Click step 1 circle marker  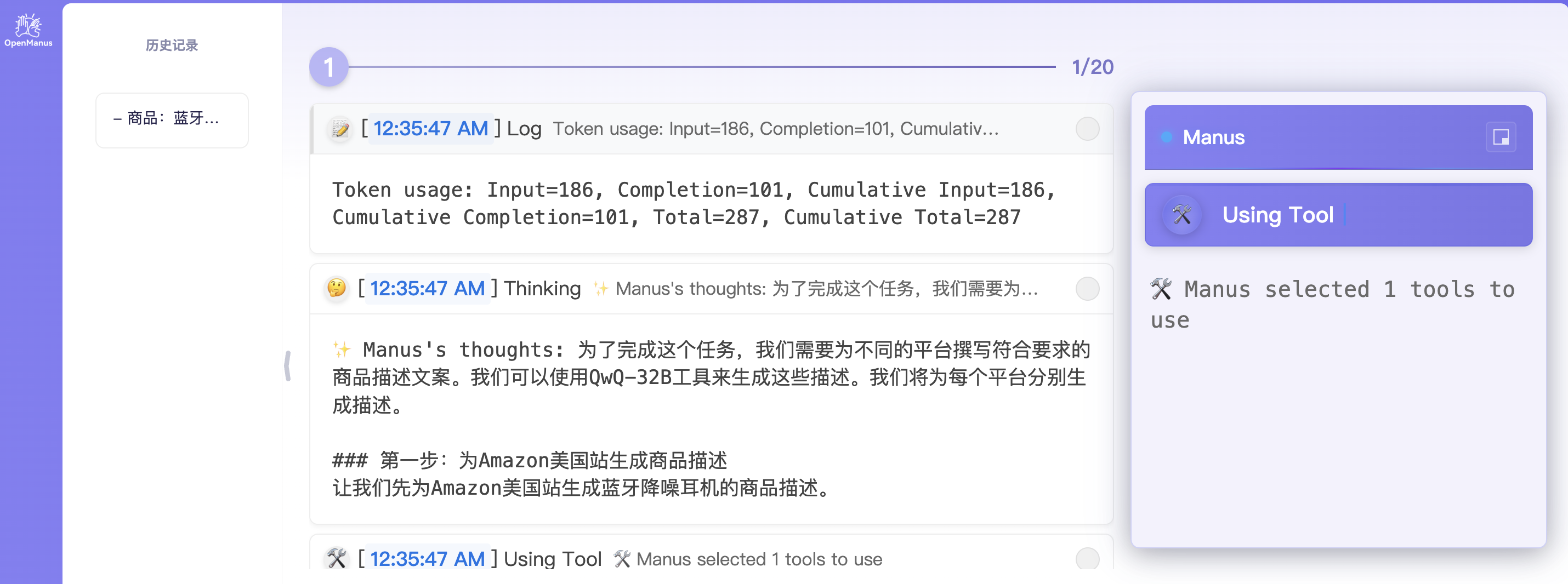tap(329, 67)
